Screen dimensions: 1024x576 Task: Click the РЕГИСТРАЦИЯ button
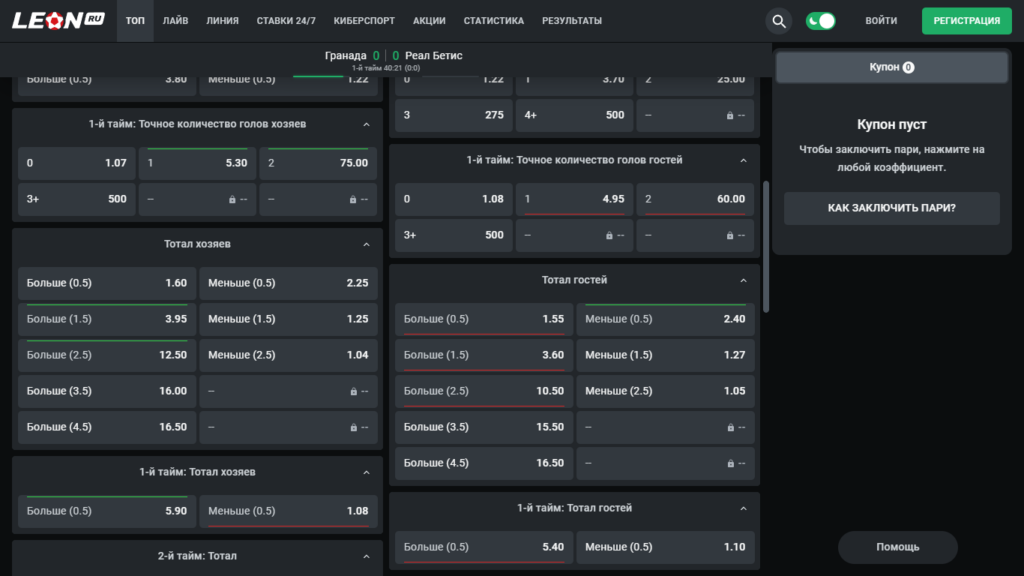pyautogui.click(x=967, y=21)
